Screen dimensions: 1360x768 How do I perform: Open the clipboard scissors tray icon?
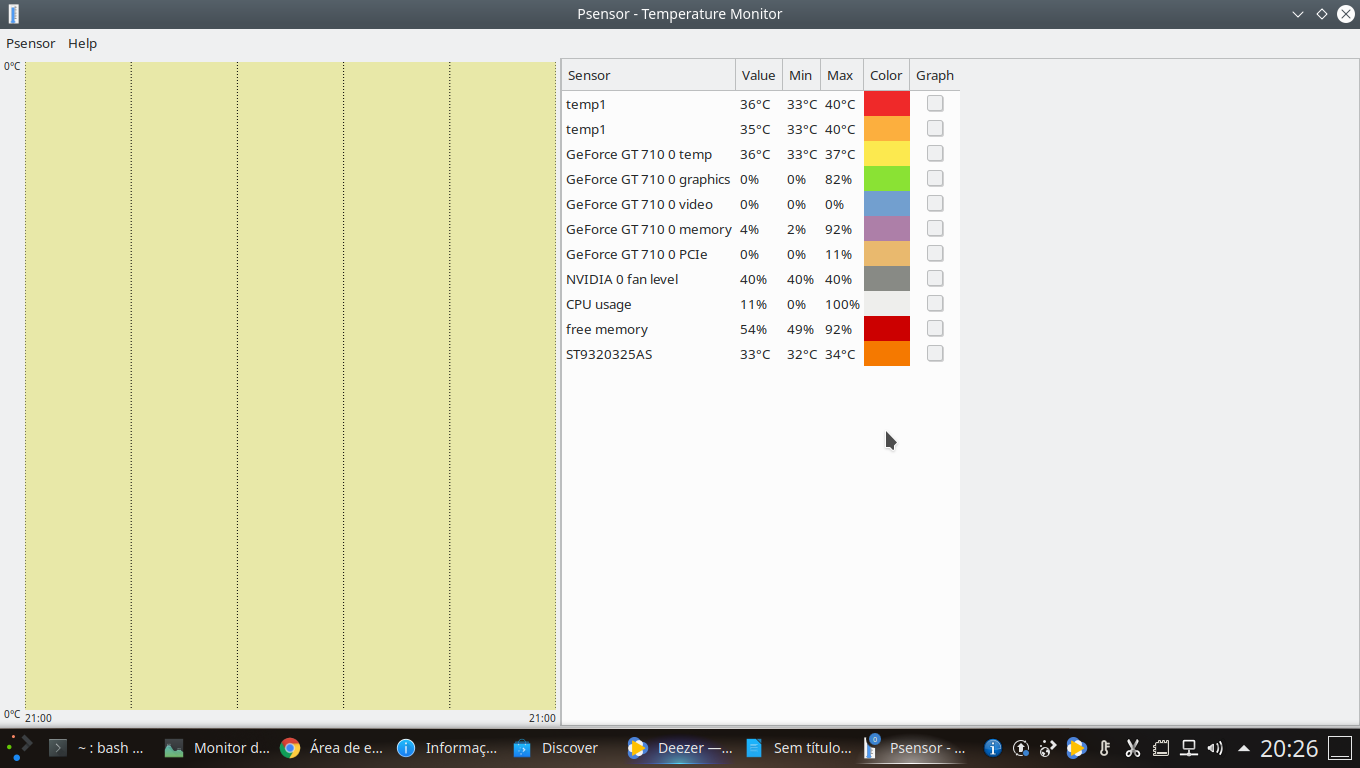pos(1132,747)
